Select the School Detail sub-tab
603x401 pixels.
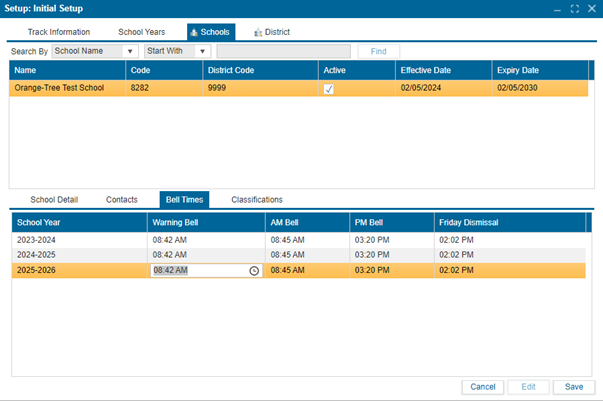click(x=54, y=200)
